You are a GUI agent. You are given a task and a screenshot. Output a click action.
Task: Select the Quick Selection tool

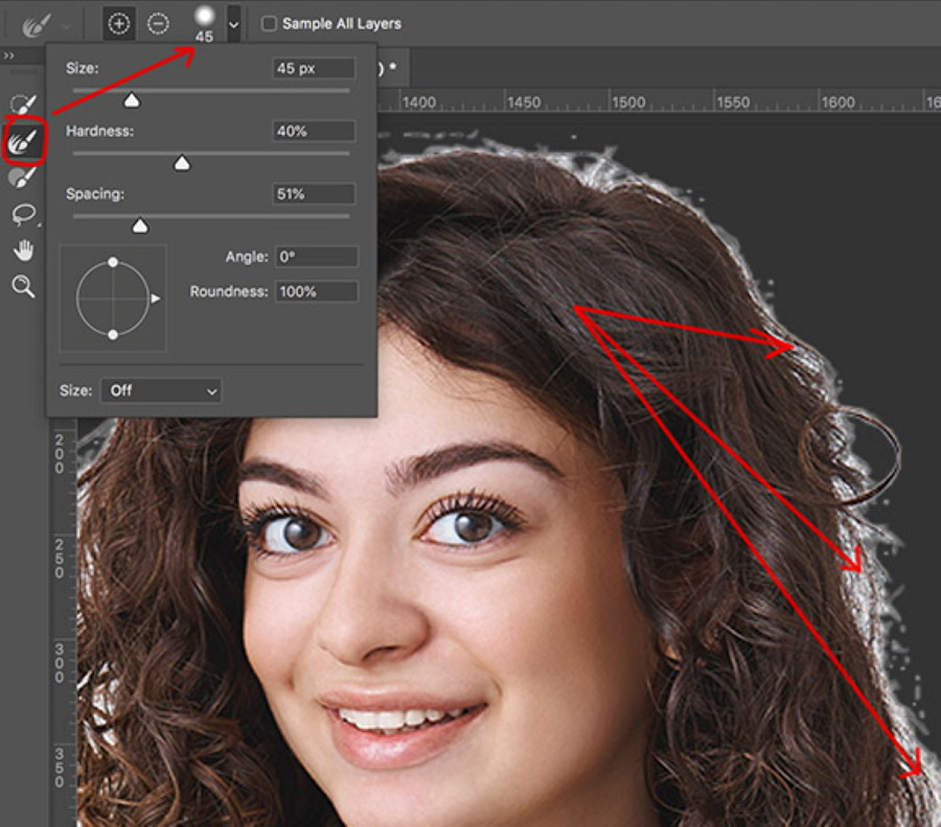point(24,104)
